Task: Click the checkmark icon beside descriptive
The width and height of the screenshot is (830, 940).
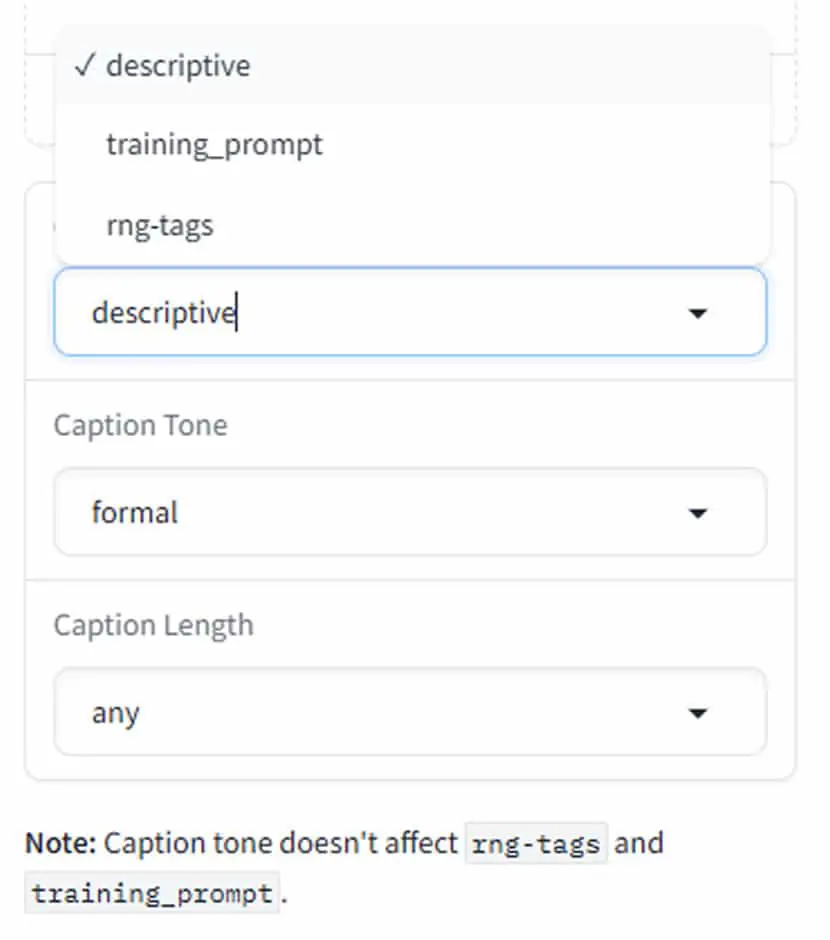Action: coord(84,65)
